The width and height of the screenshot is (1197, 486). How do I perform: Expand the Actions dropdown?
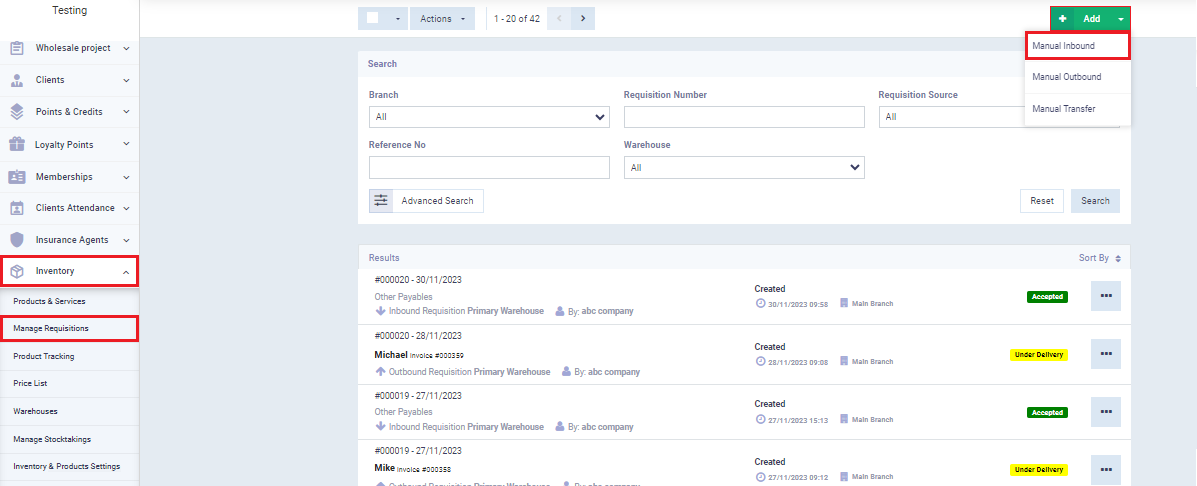[x=441, y=18]
